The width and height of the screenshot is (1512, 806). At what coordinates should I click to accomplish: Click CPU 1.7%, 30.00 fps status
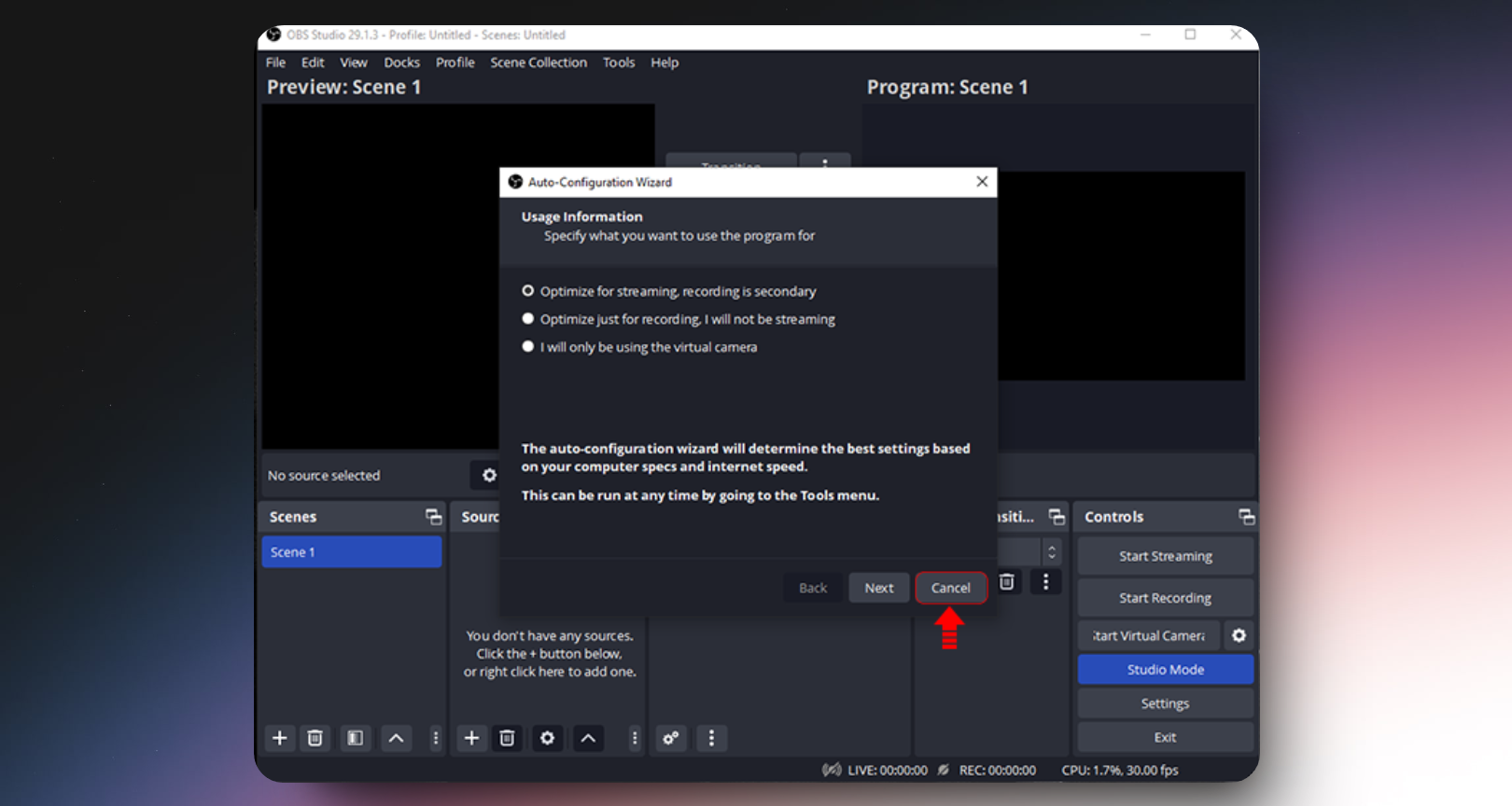point(1119,770)
